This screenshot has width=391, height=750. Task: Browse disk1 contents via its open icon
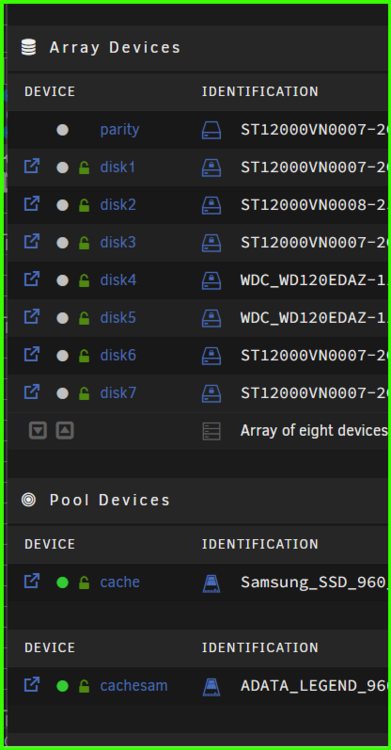[32, 166]
